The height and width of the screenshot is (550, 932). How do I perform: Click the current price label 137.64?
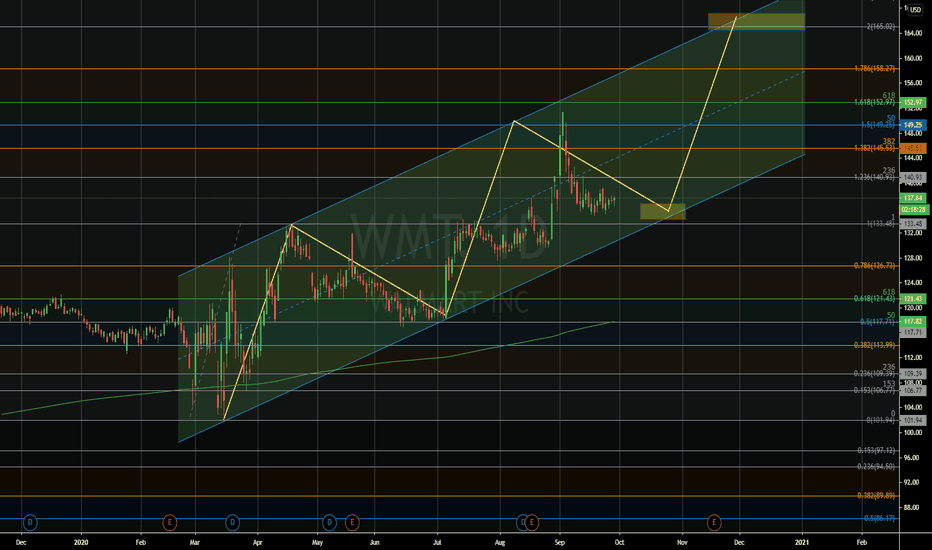(913, 198)
